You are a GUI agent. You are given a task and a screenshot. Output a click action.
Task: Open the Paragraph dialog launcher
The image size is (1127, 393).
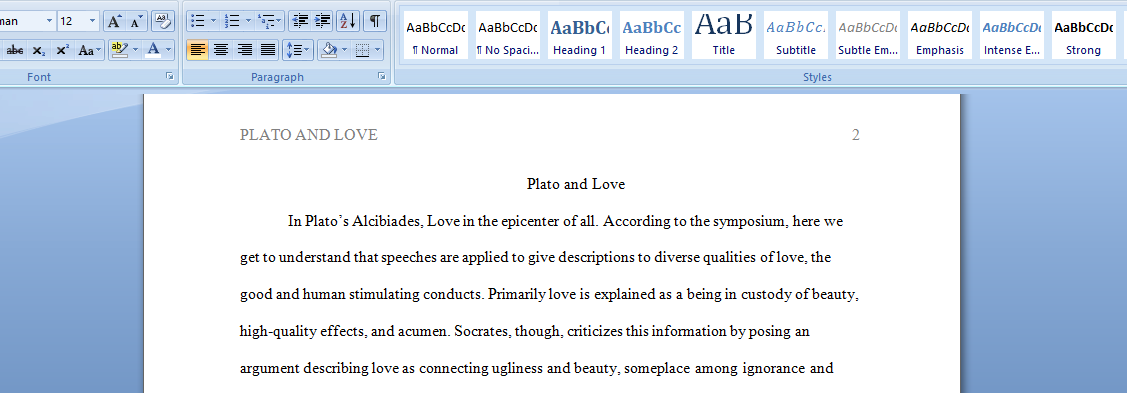point(382,76)
